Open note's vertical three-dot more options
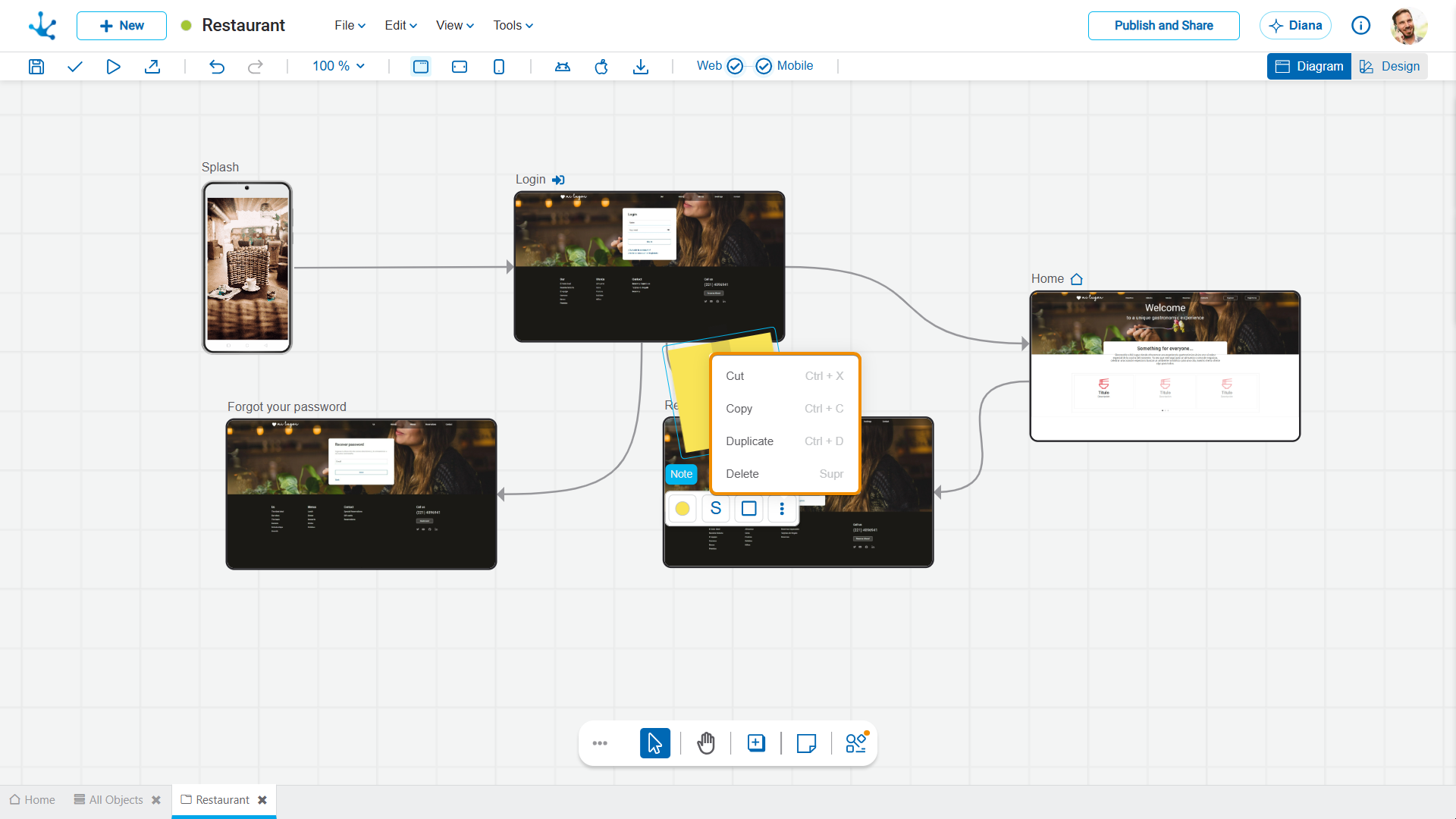 coord(782,509)
